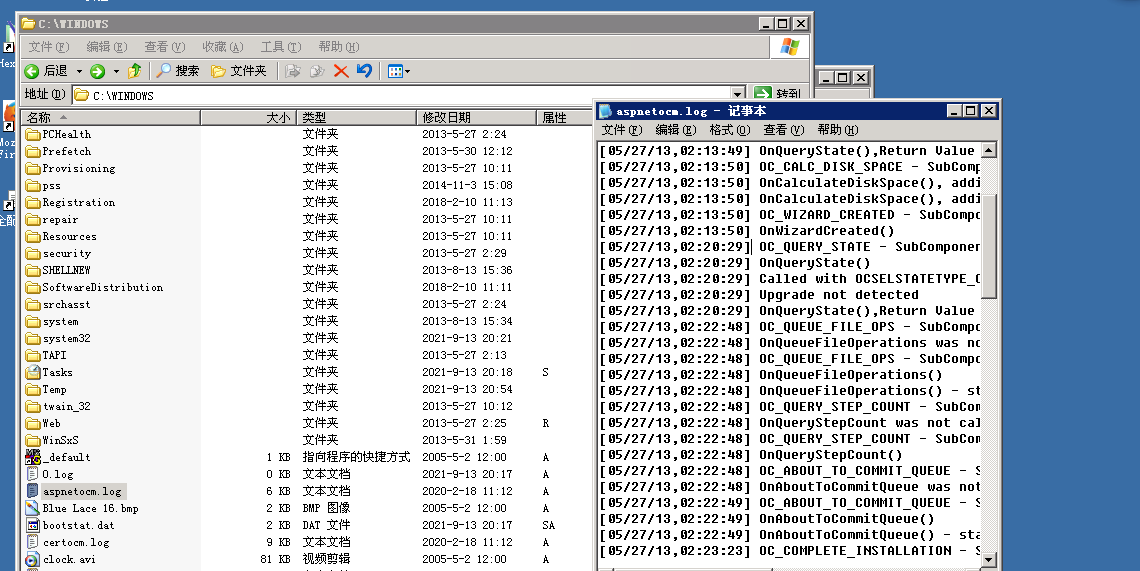Select the SHELLNEW folder

59,270
